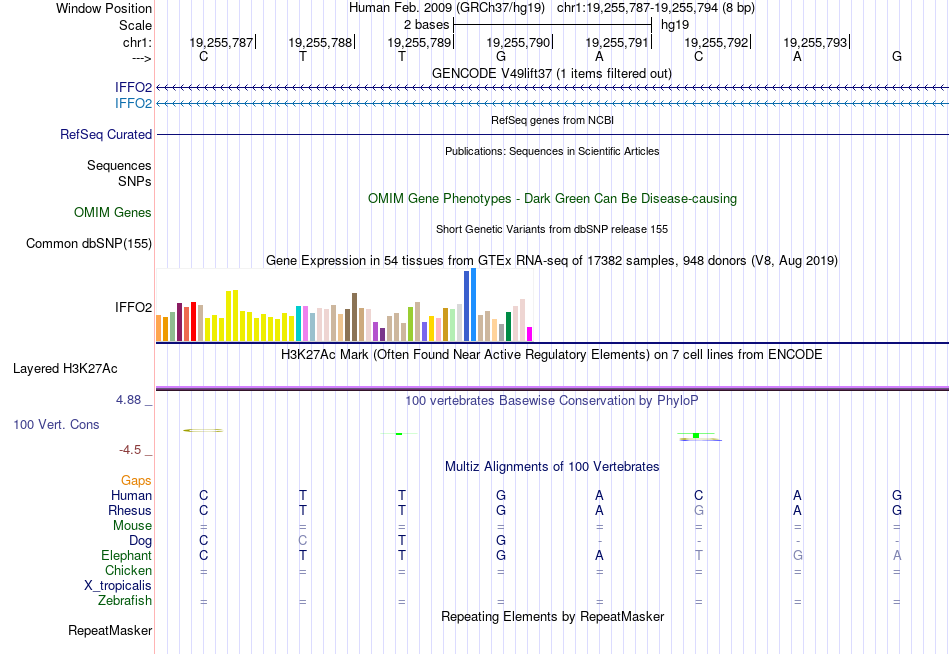The image size is (950, 654).
Task: Click the OMIM Gene Phenotypes green title
Action: click(x=553, y=198)
